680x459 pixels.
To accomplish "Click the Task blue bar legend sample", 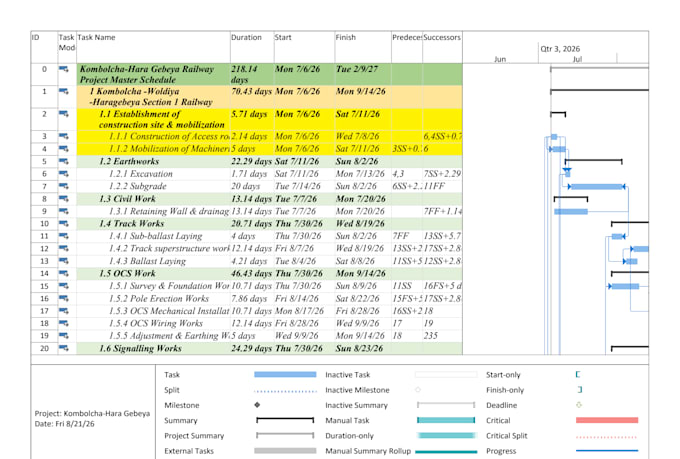I will click(x=285, y=374).
